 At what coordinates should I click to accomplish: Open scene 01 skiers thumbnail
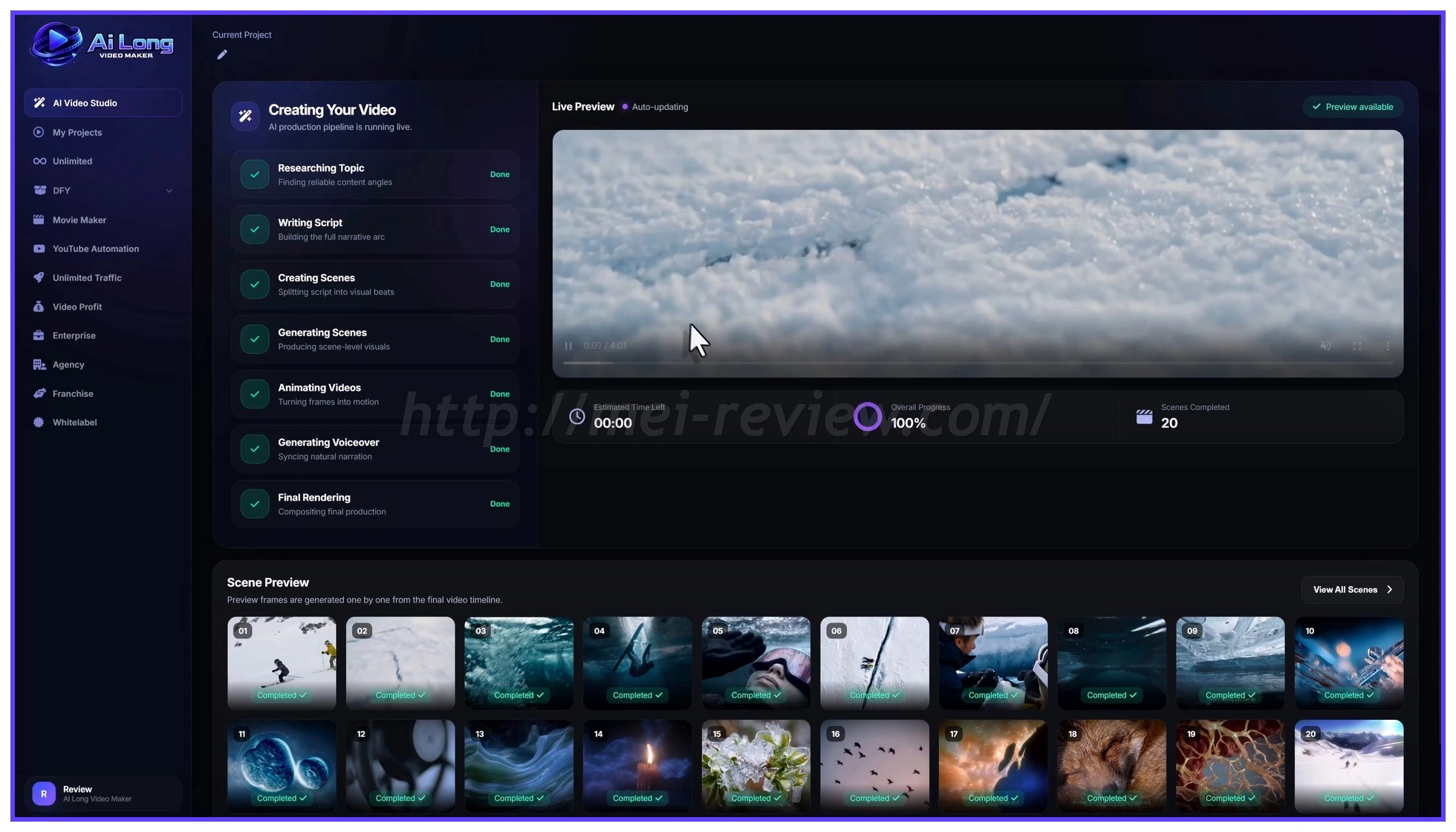[282, 663]
